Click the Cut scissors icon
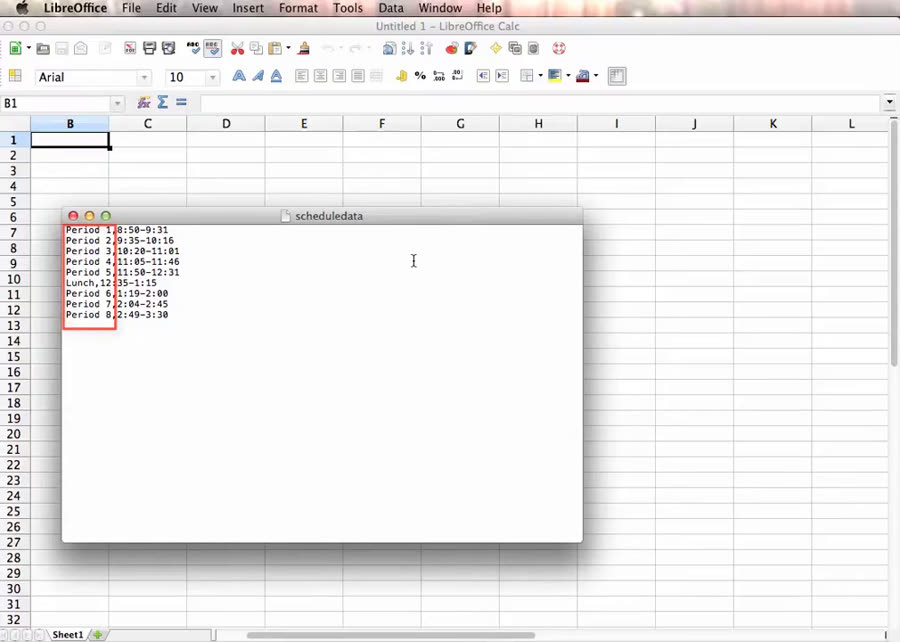 coord(237,48)
